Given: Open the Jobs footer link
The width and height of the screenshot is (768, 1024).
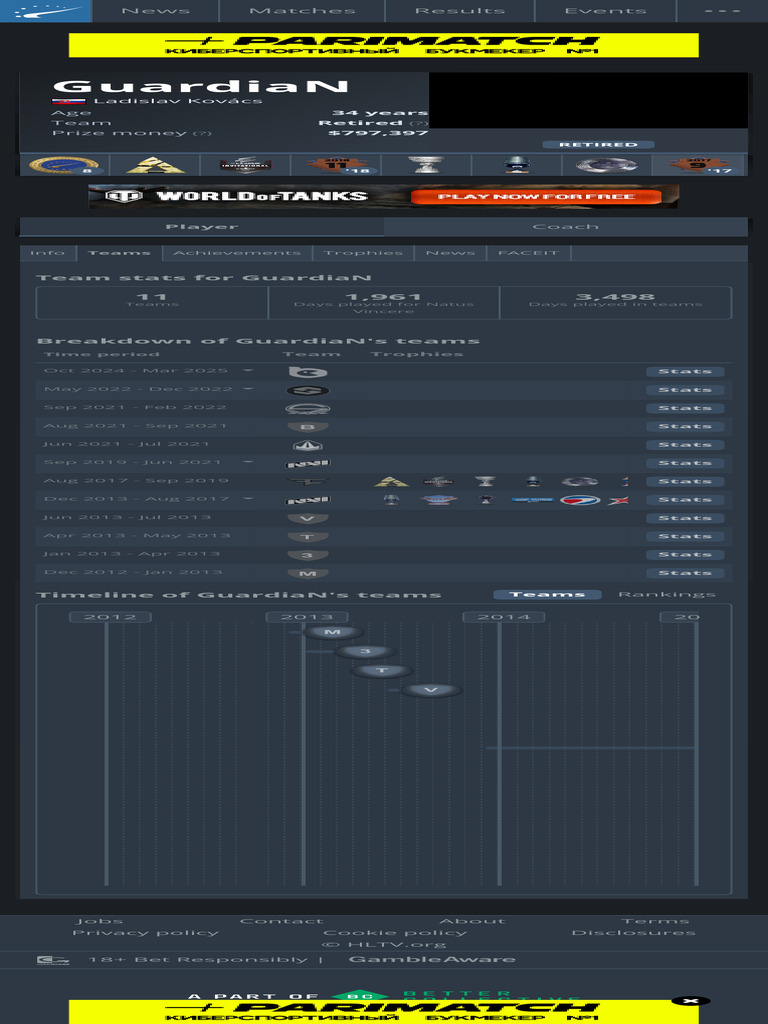Looking at the screenshot, I should (99, 921).
